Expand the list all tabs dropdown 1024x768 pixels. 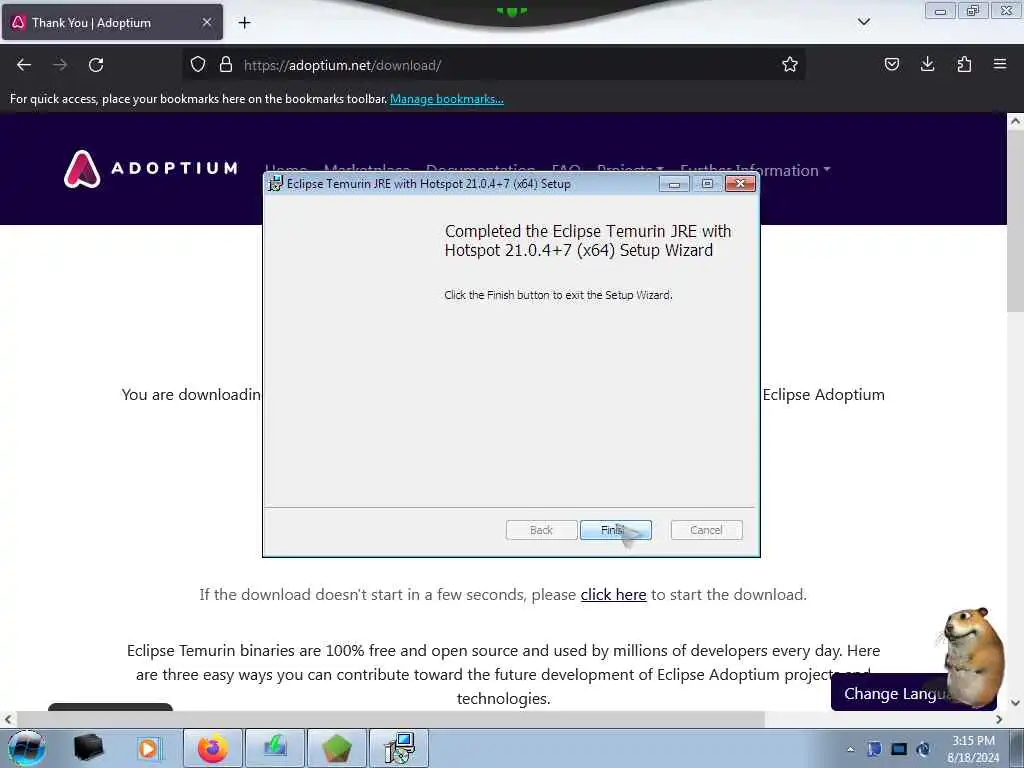click(864, 22)
